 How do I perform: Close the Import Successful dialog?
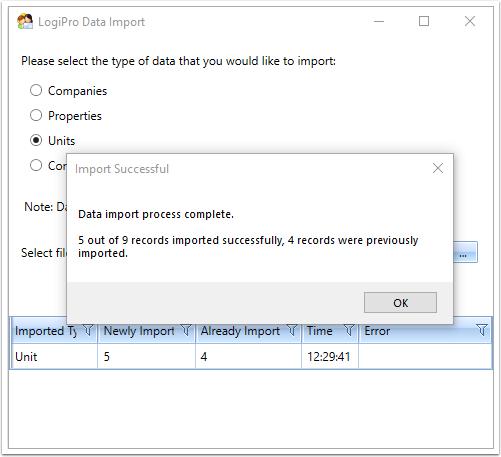click(438, 168)
